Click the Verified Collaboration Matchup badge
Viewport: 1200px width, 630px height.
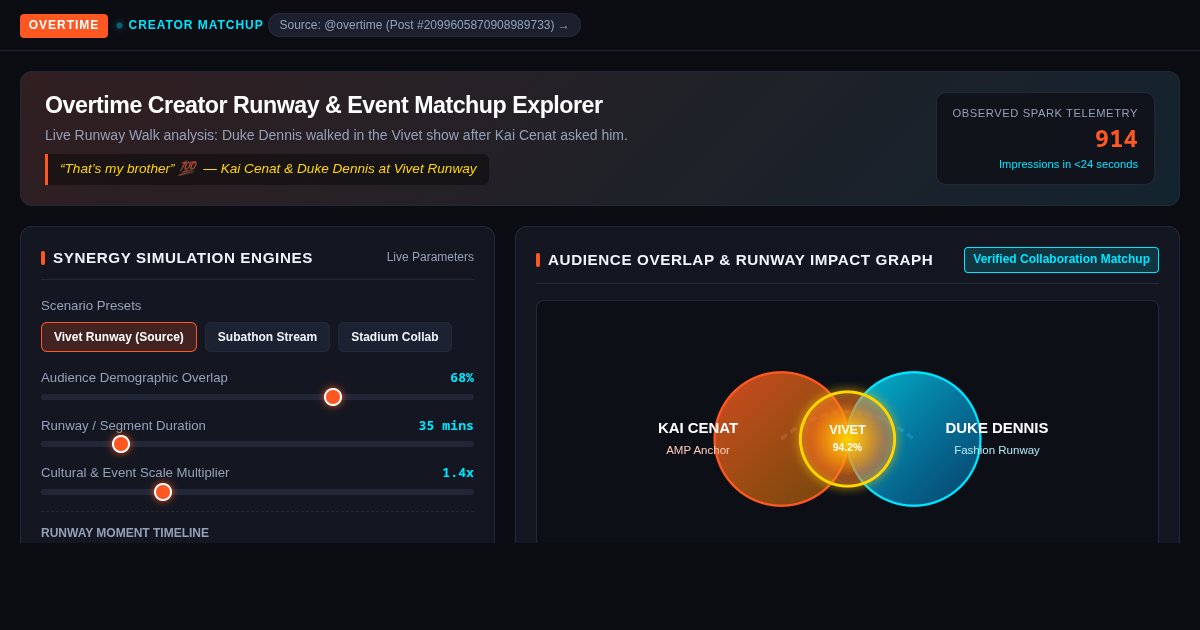coord(1061,260)
